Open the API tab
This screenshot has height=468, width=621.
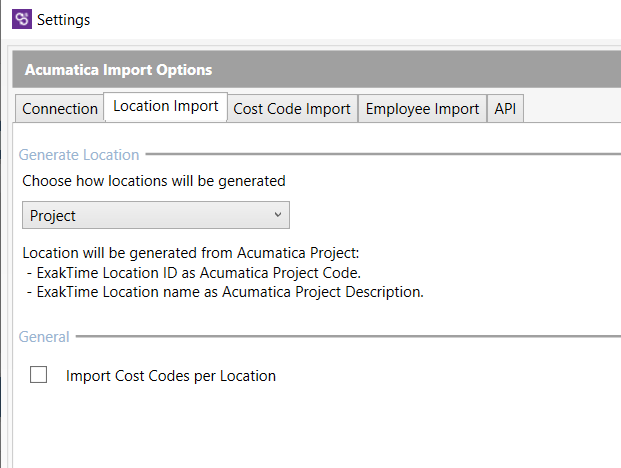coord(505,108)
